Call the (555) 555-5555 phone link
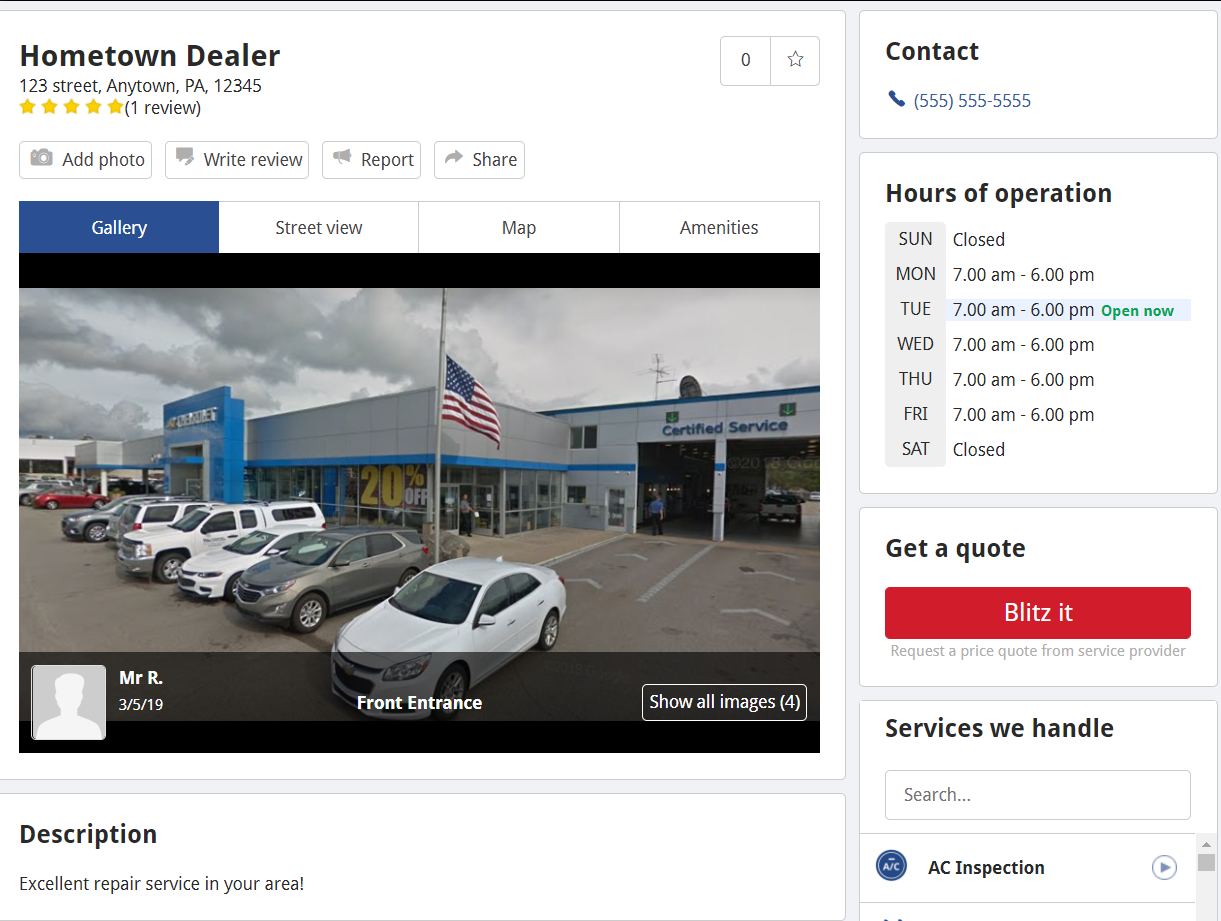Viewport: 1221px width, 921px height. (972, 100)
